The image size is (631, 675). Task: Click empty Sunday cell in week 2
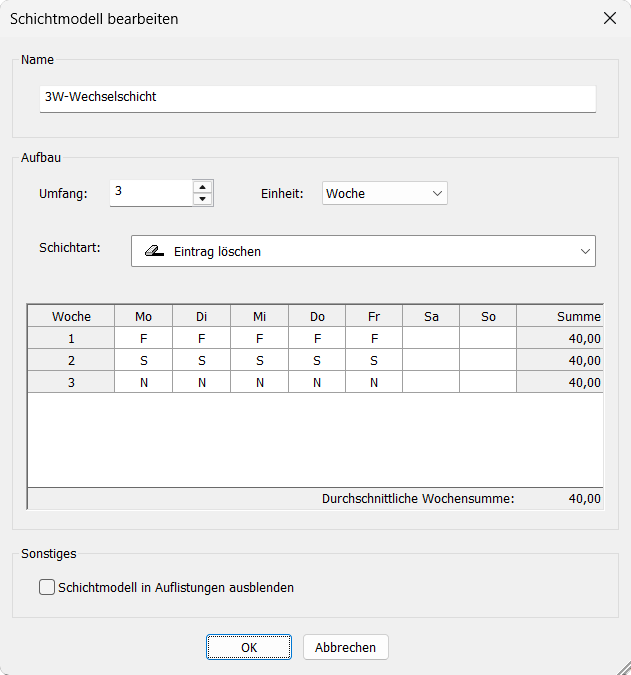point(488,360)
